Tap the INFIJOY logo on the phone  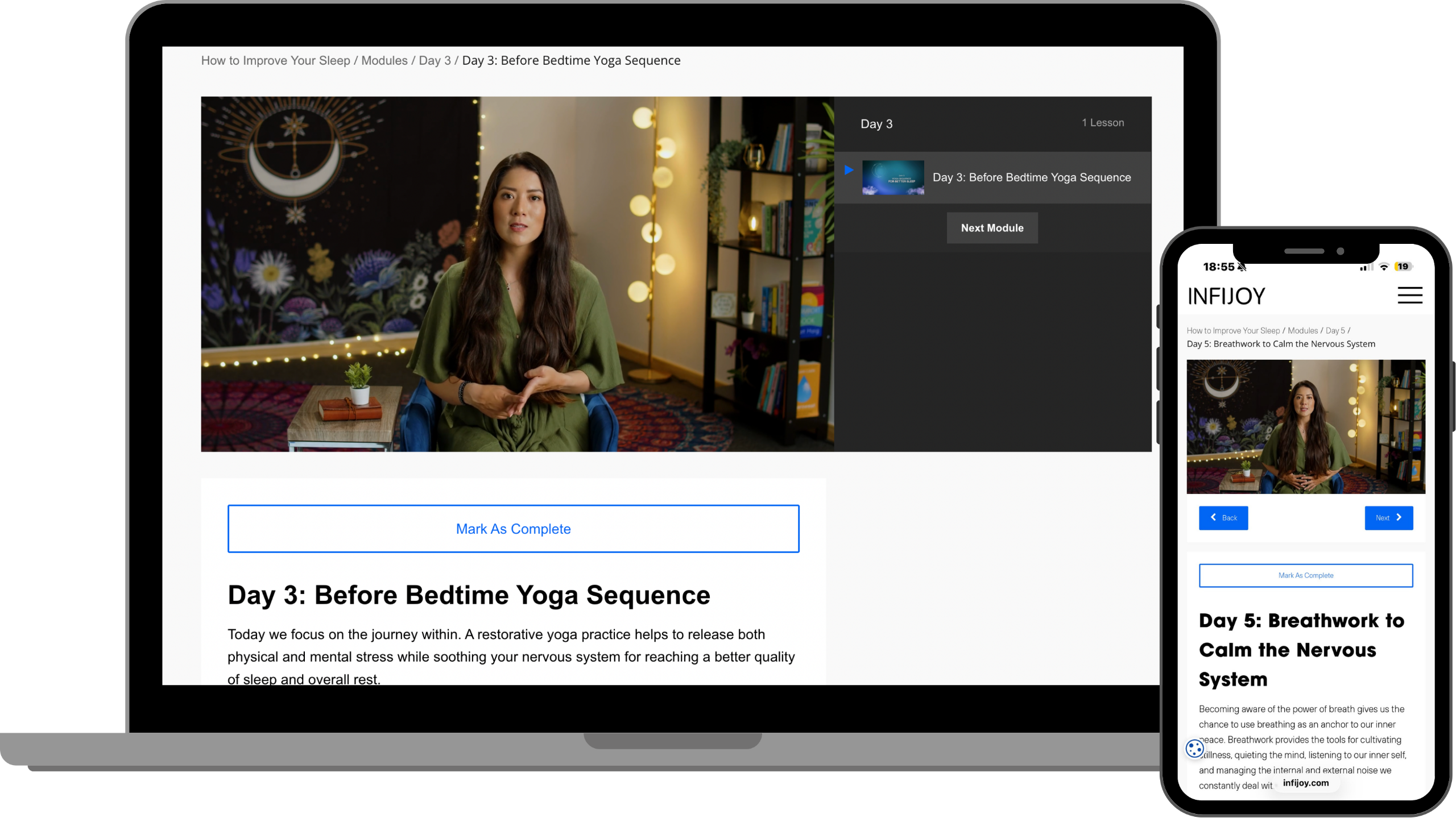[x=1226, y=296]
